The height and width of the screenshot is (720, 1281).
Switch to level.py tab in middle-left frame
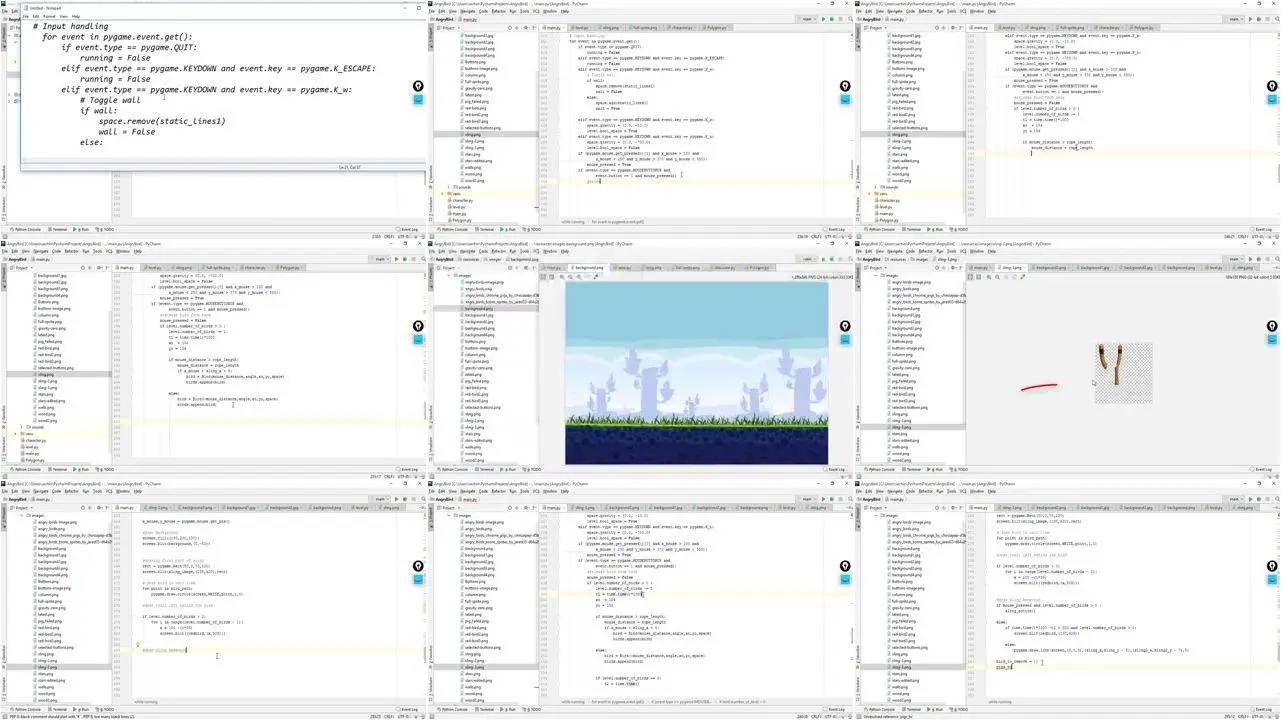click(x=155, y=268)
